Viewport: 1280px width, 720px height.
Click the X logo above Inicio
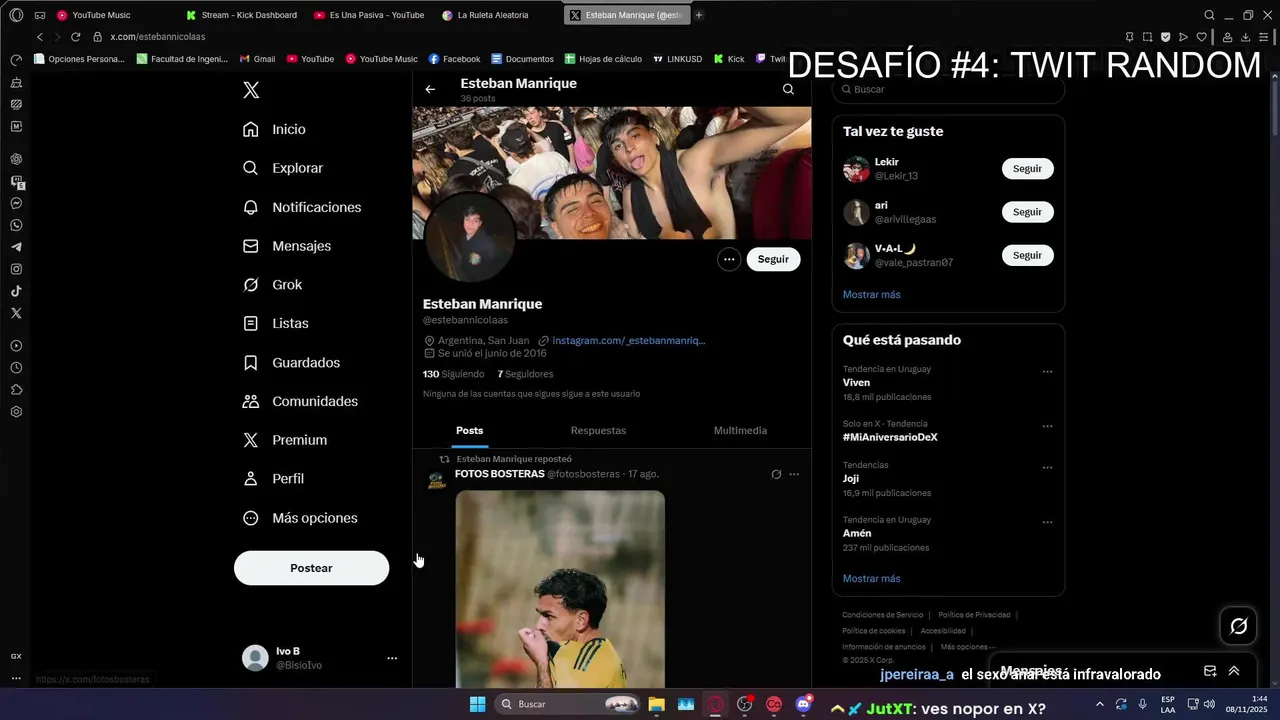click(251, 90)
